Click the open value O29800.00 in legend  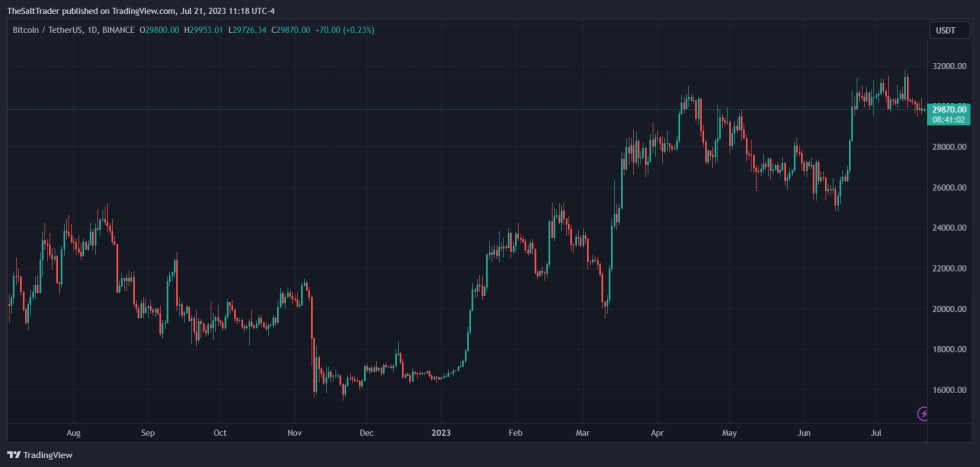coord(159,29)
